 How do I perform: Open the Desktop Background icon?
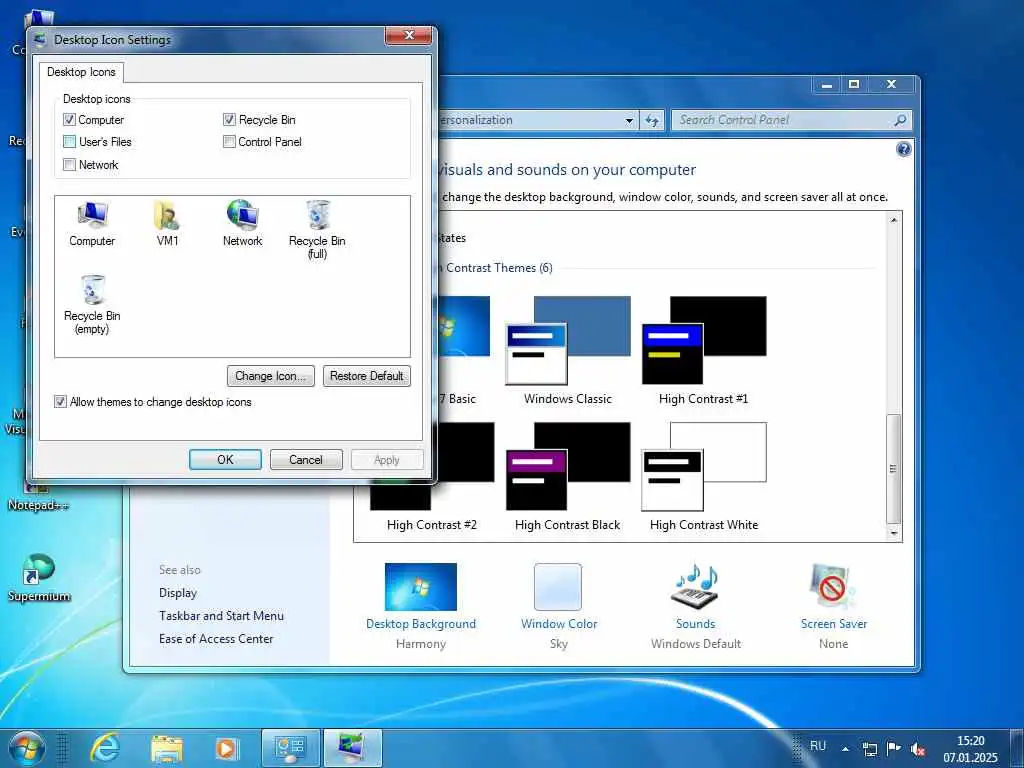421,586
